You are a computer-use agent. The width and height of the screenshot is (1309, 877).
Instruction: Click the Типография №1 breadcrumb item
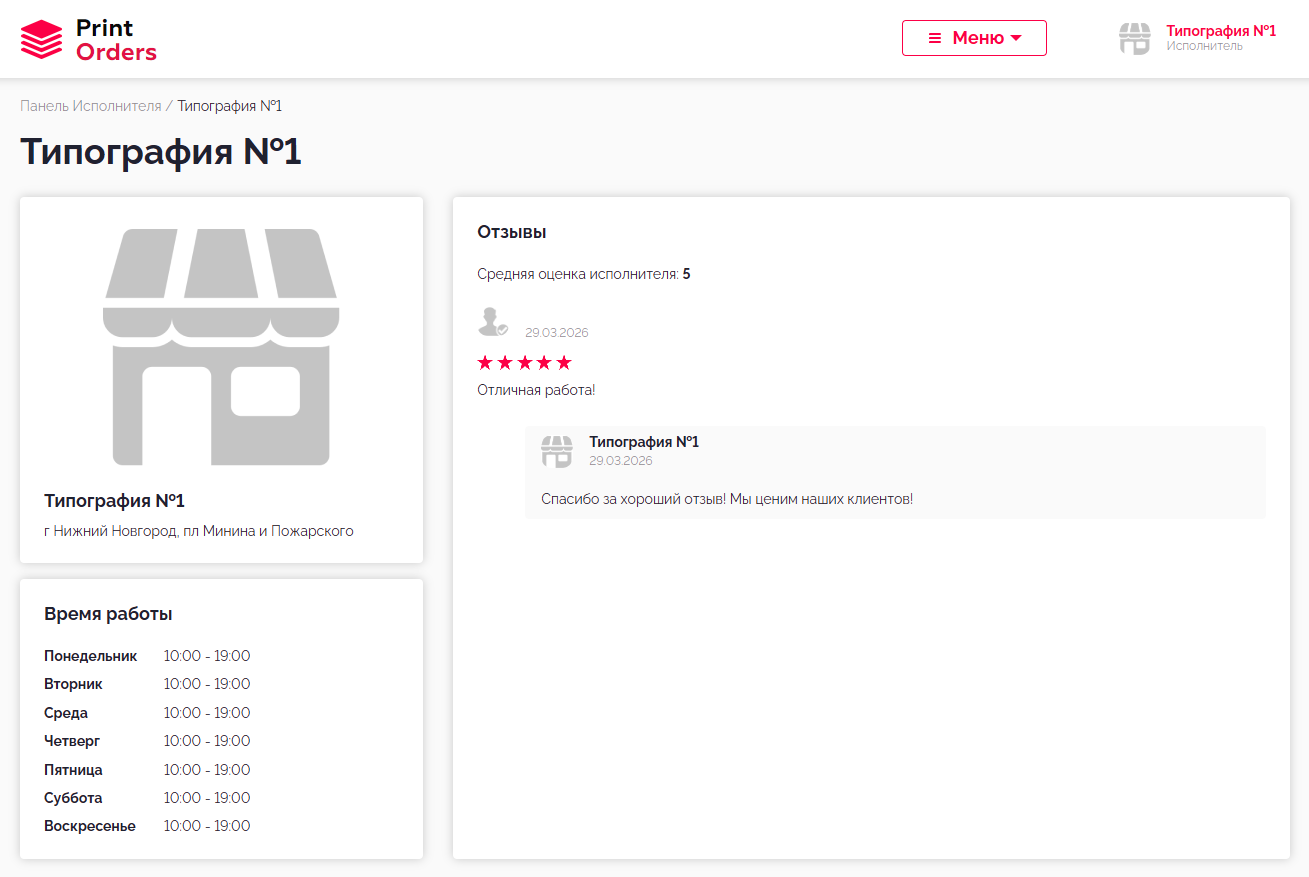tap(230, 106)
